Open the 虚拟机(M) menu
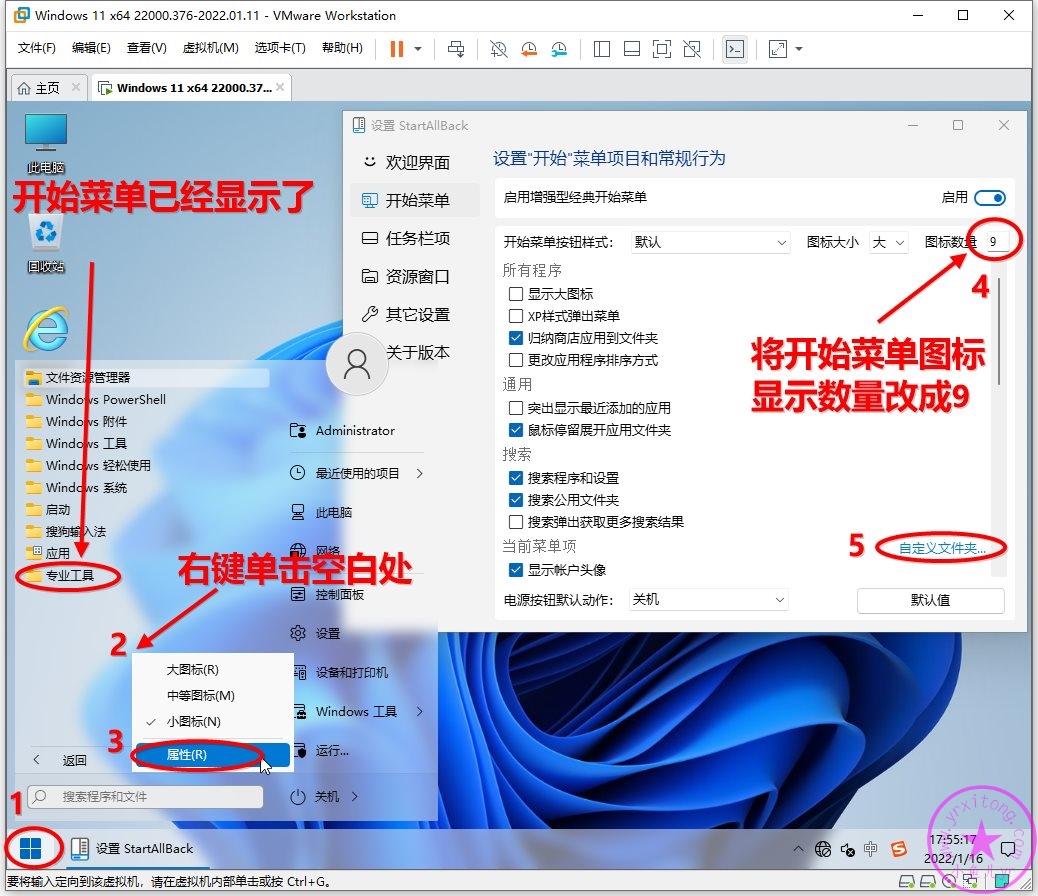 pyautogui.click(x=211, y=48)
